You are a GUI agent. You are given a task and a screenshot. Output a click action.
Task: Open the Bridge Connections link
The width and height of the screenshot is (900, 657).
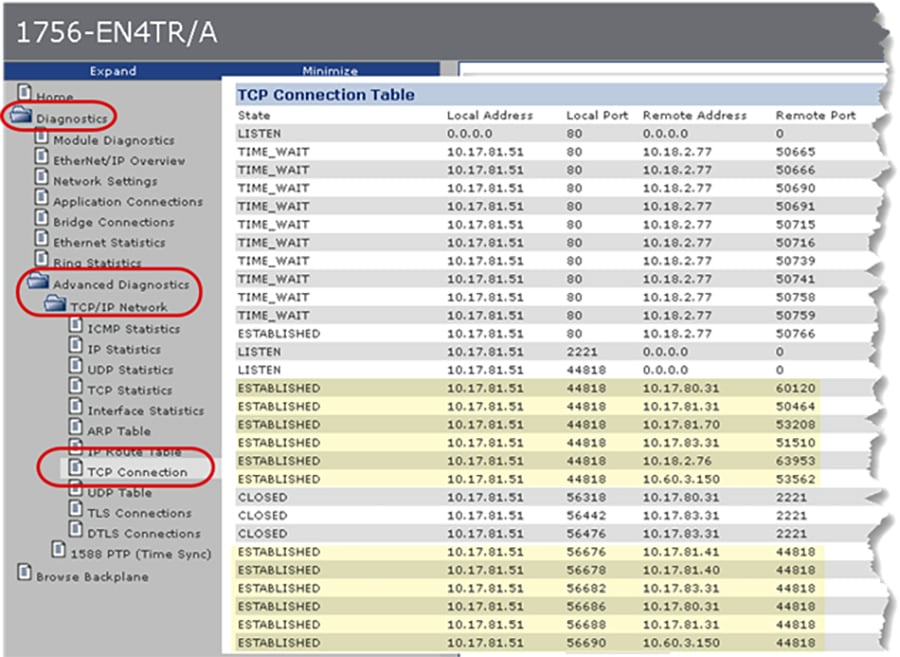tap(114, 222)
